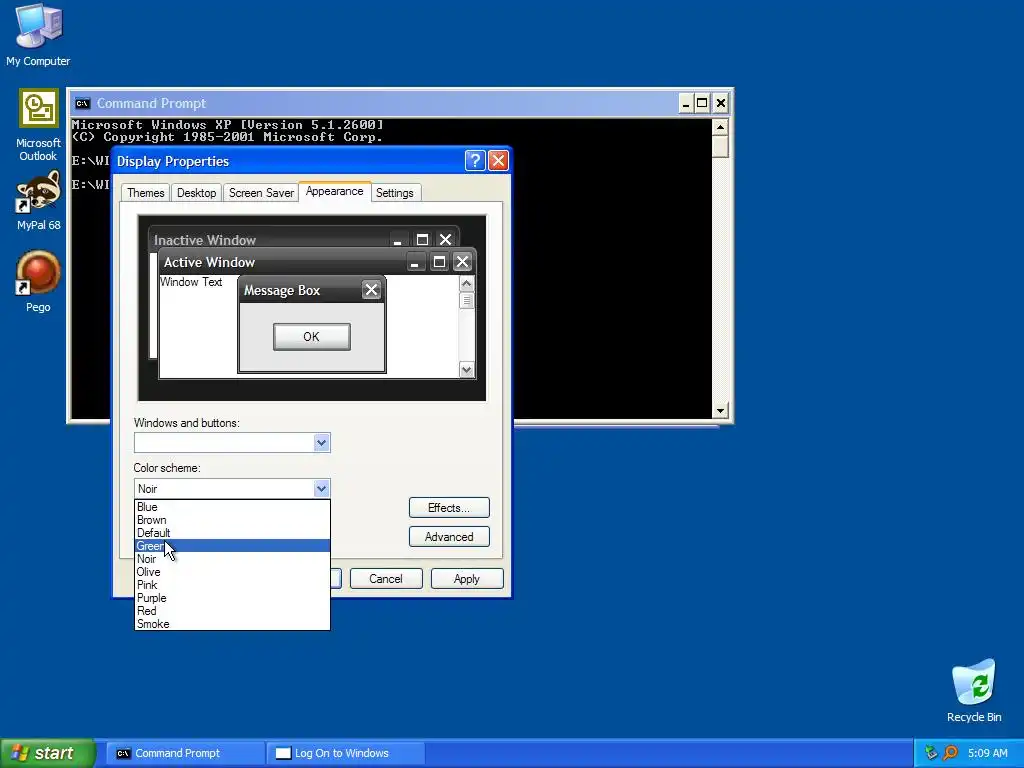This screenshot has height=768, width=1024.
Task: Switch to Log On to Windows taskbar item
Action: point(346,753)
